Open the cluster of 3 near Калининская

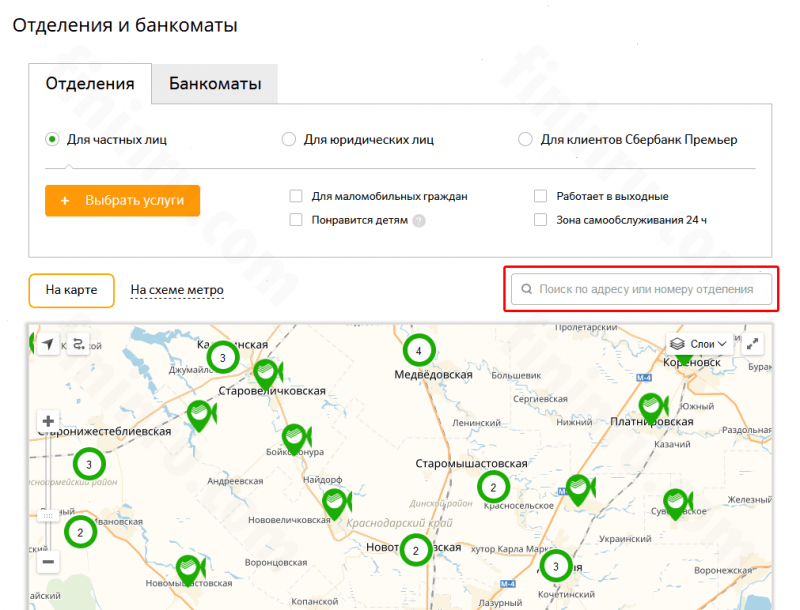[223, 358]
